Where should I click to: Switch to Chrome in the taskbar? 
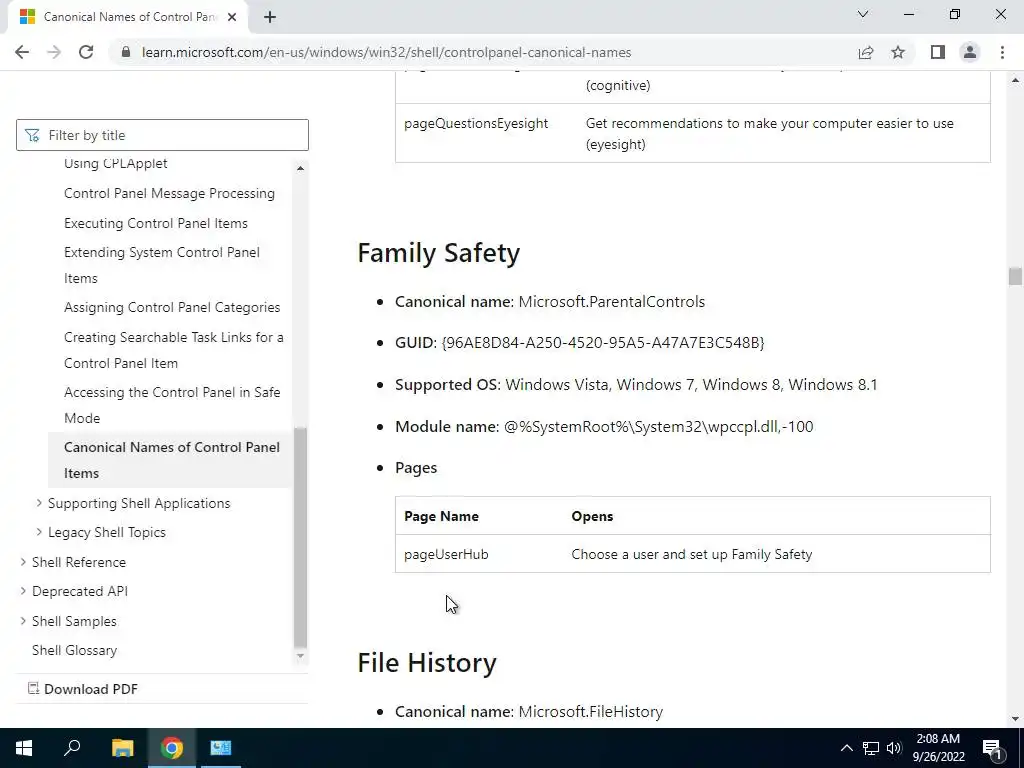[172, 748]
